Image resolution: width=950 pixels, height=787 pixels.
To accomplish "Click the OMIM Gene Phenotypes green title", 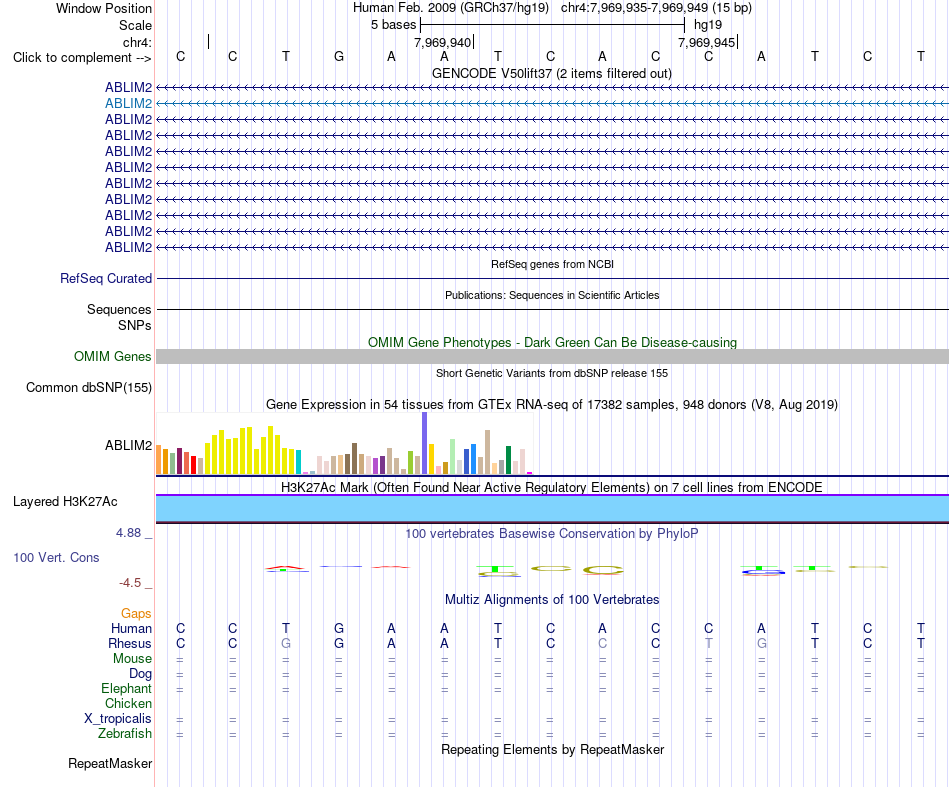I will coord(552,342).
